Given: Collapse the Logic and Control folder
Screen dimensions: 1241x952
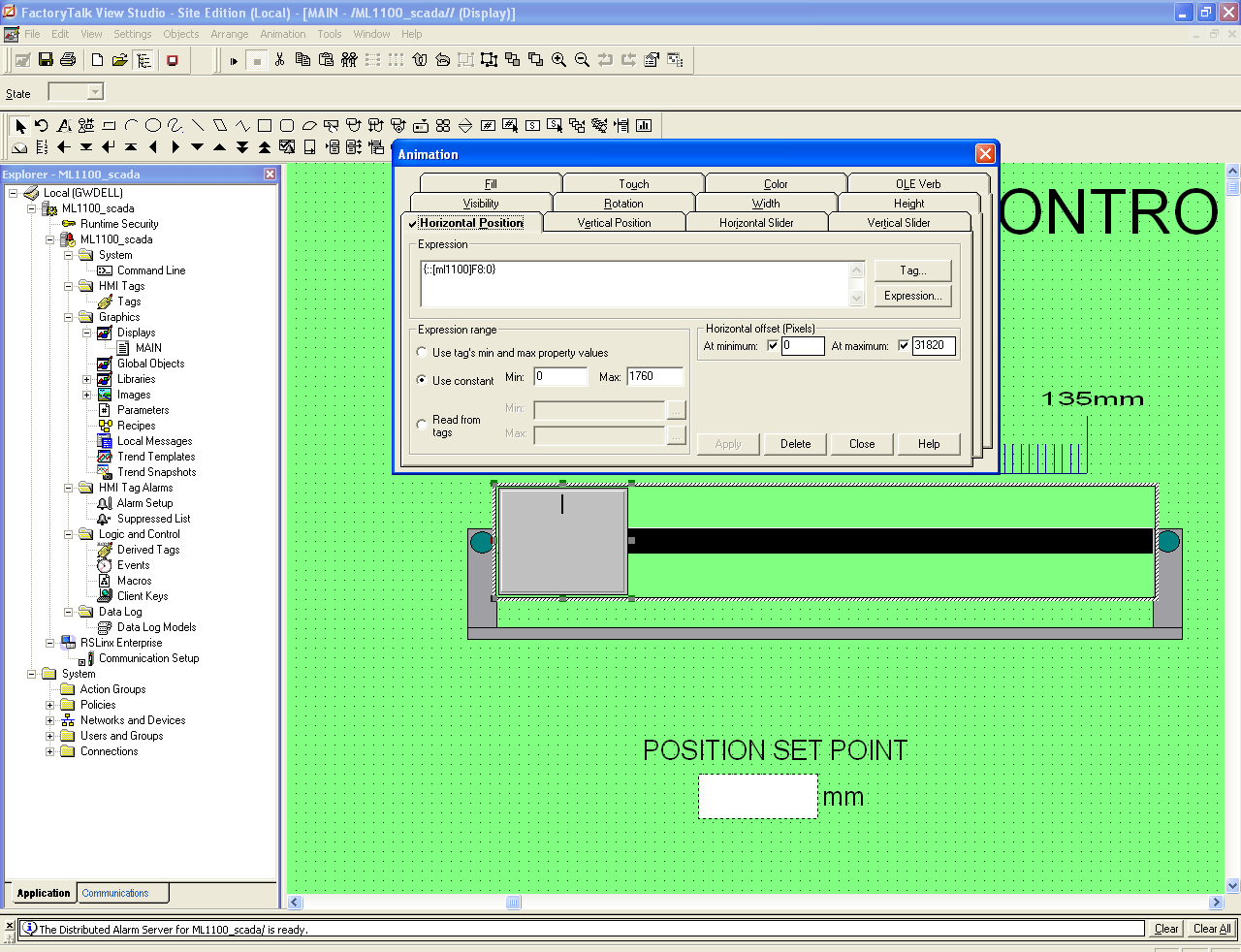Looking at the screenshot, I should 69,534.
